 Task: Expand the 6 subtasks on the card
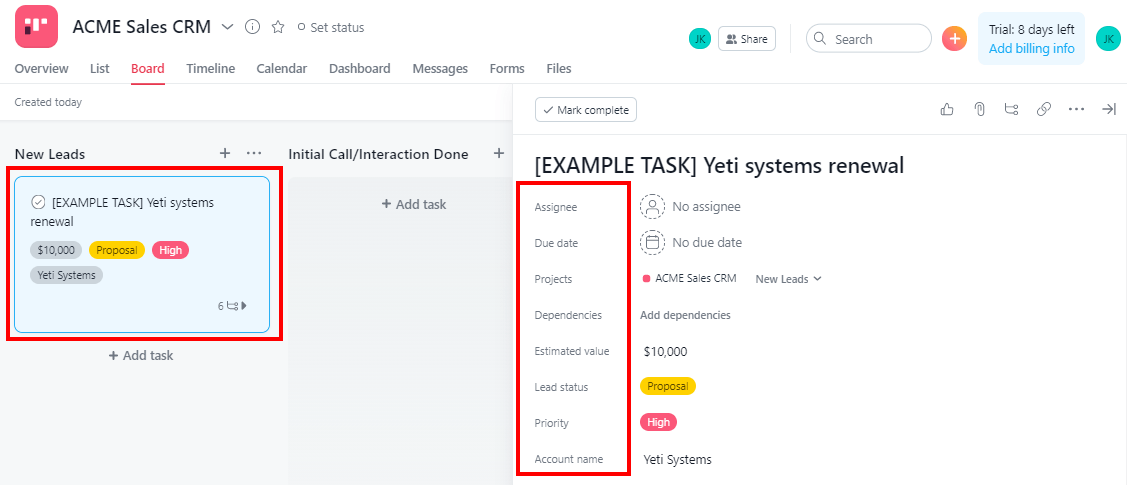point(233,305)
